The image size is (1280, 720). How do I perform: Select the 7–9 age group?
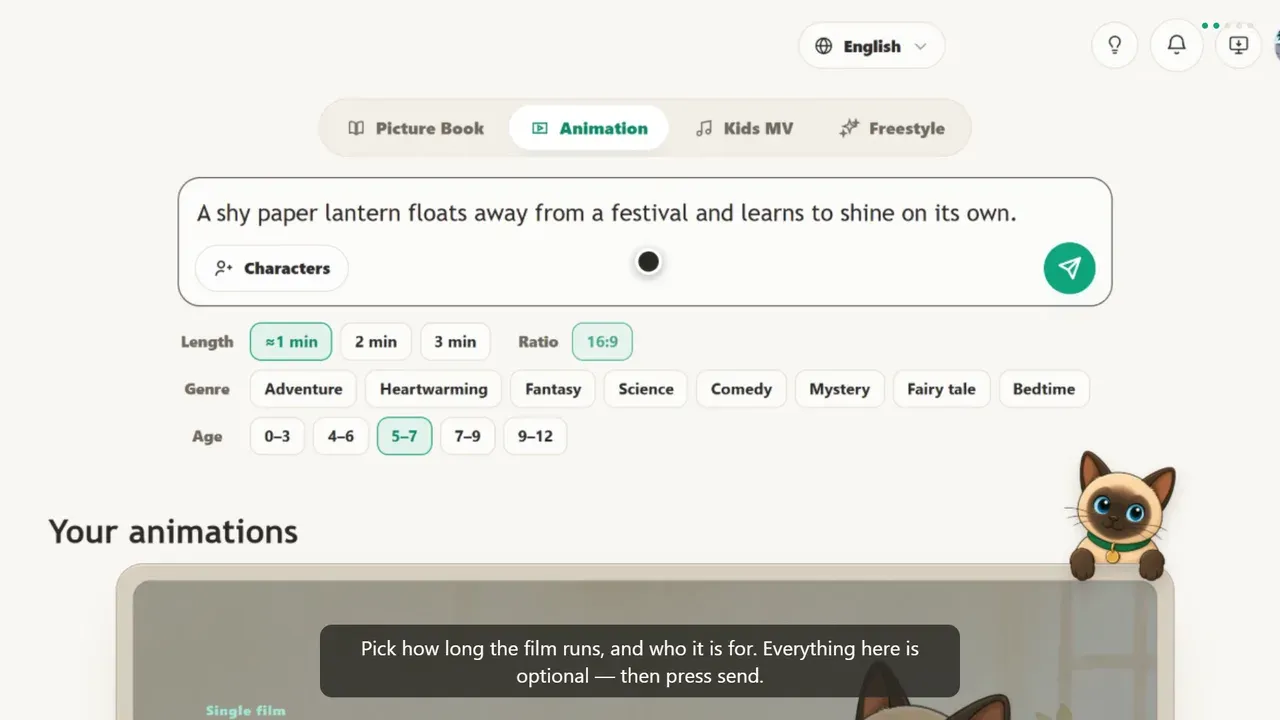[468, 436]
